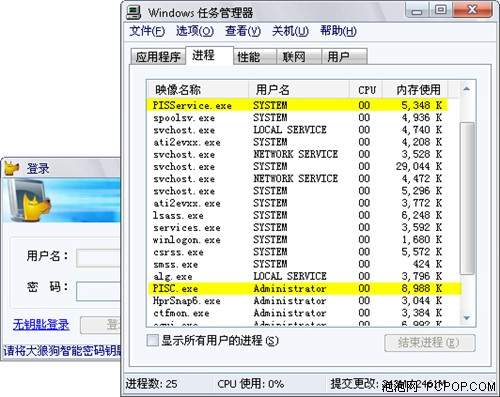Click LOCAL SERVICE user of alg.exe row
This screenshot has height=397, width=500.
coord(290,276)
